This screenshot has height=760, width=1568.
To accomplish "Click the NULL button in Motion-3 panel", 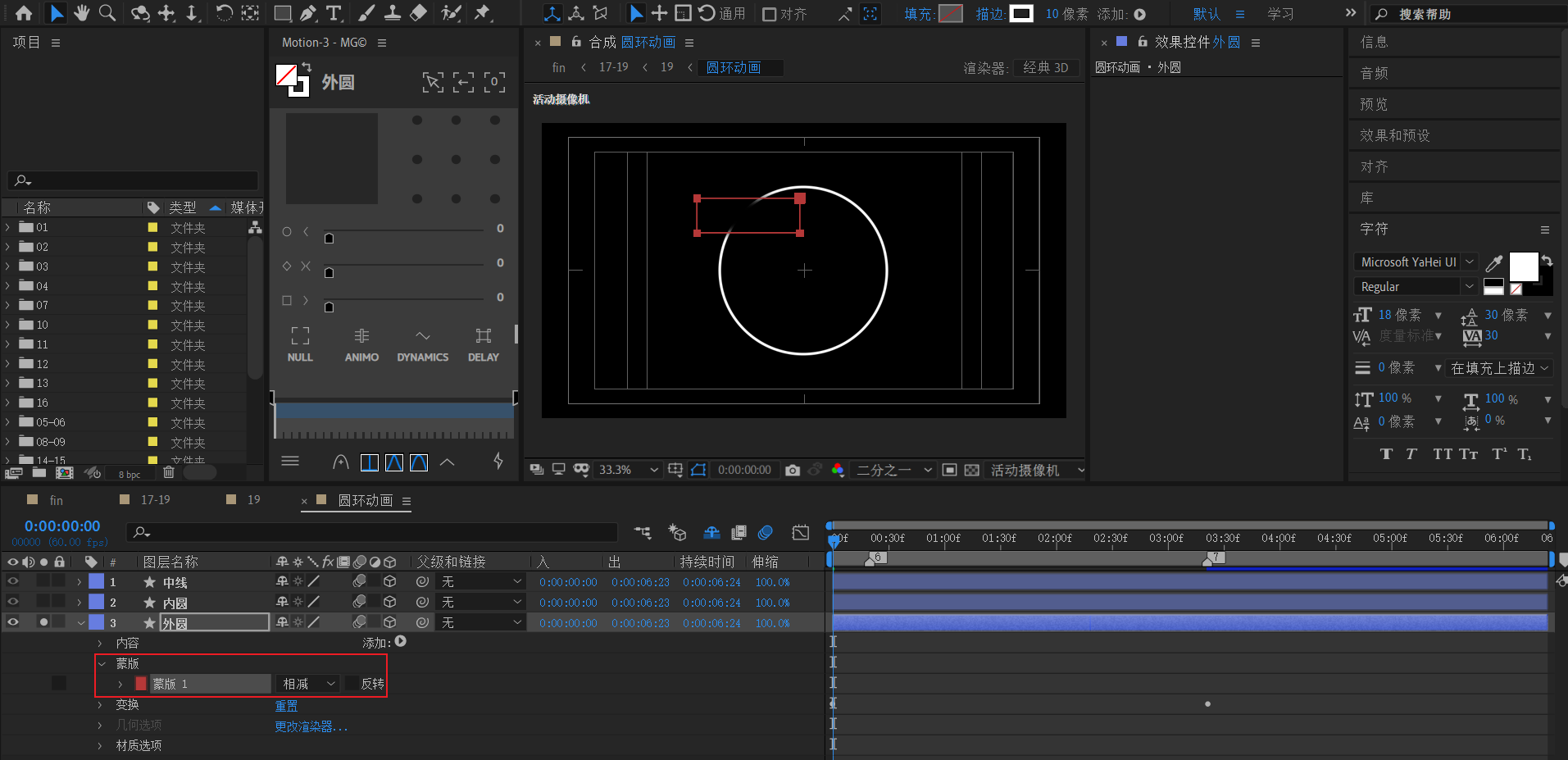I will (300, 344).
